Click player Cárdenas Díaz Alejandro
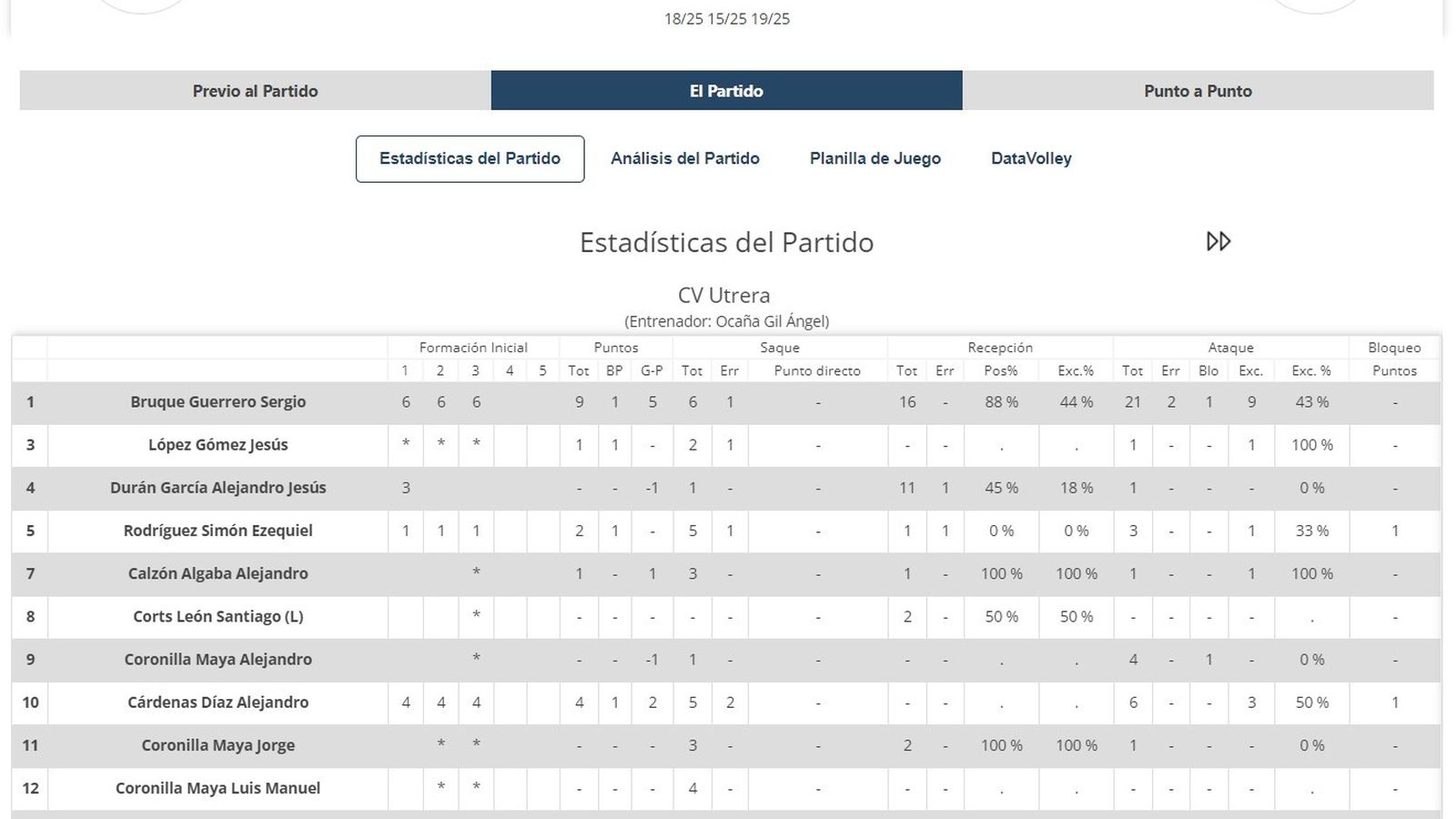1456x819 pixels. click(217, 702)
